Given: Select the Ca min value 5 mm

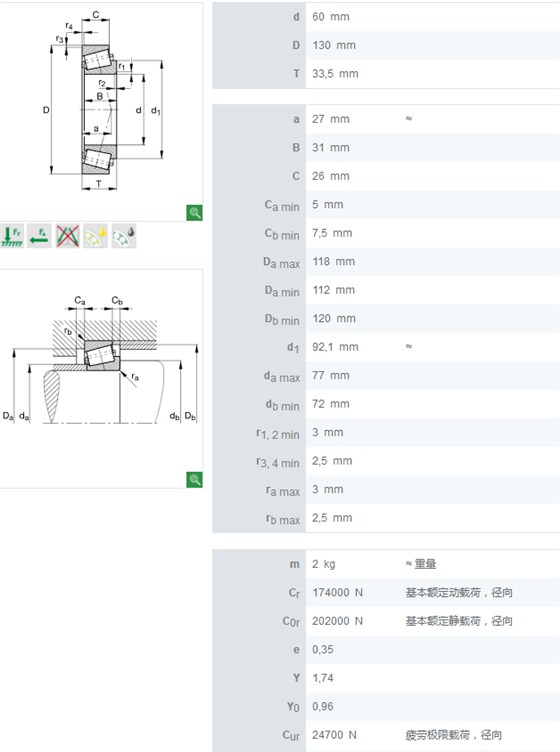Looking at the screenshot, I should (x=327, y=205).
